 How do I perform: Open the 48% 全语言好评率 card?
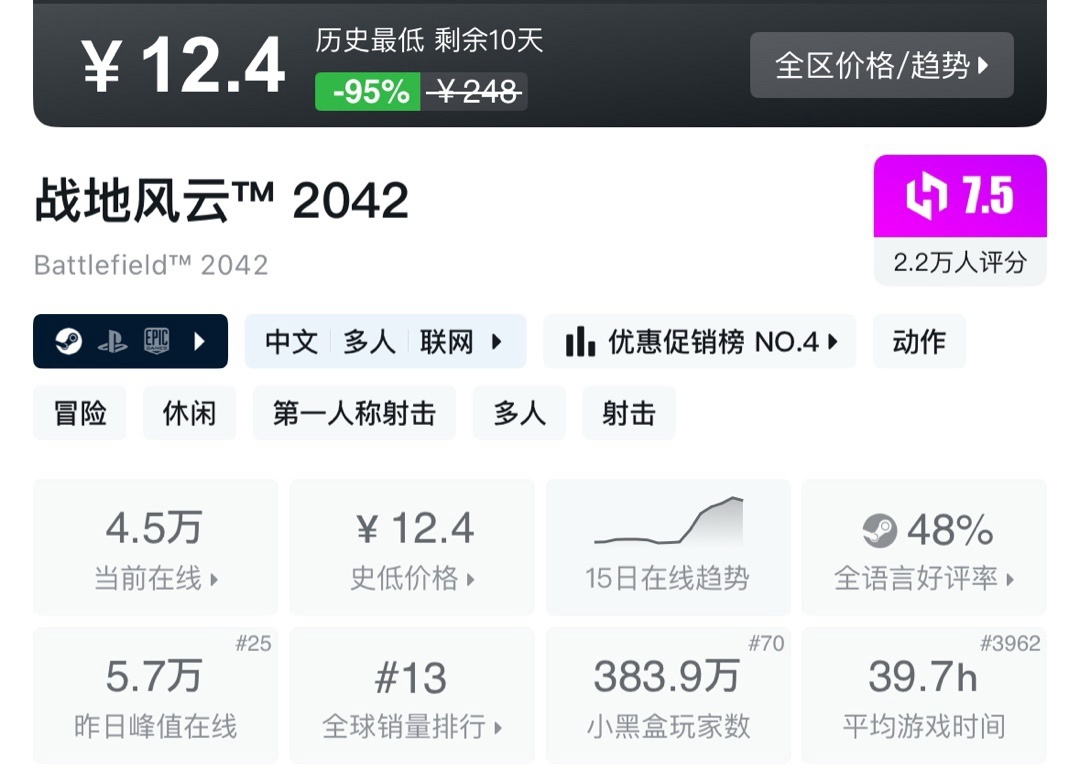pos(924,547)
